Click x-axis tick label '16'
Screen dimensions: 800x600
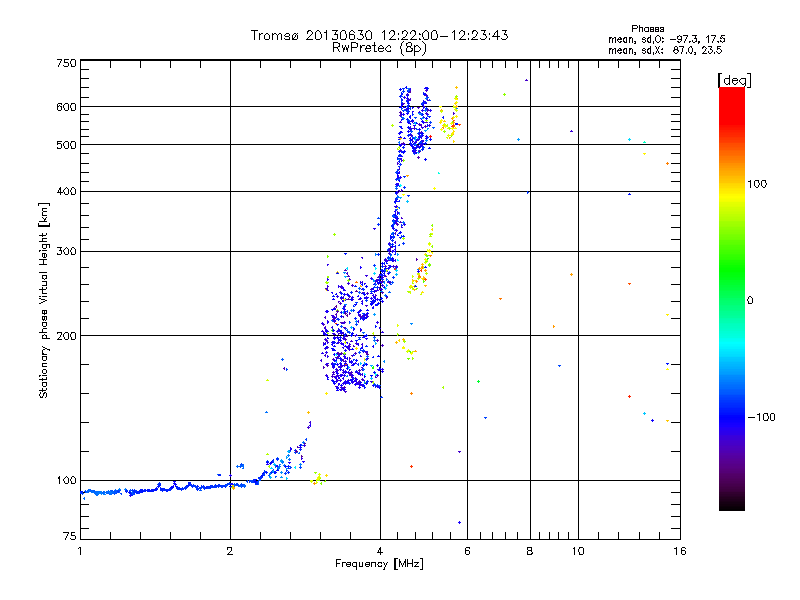(x=680, y=551)
